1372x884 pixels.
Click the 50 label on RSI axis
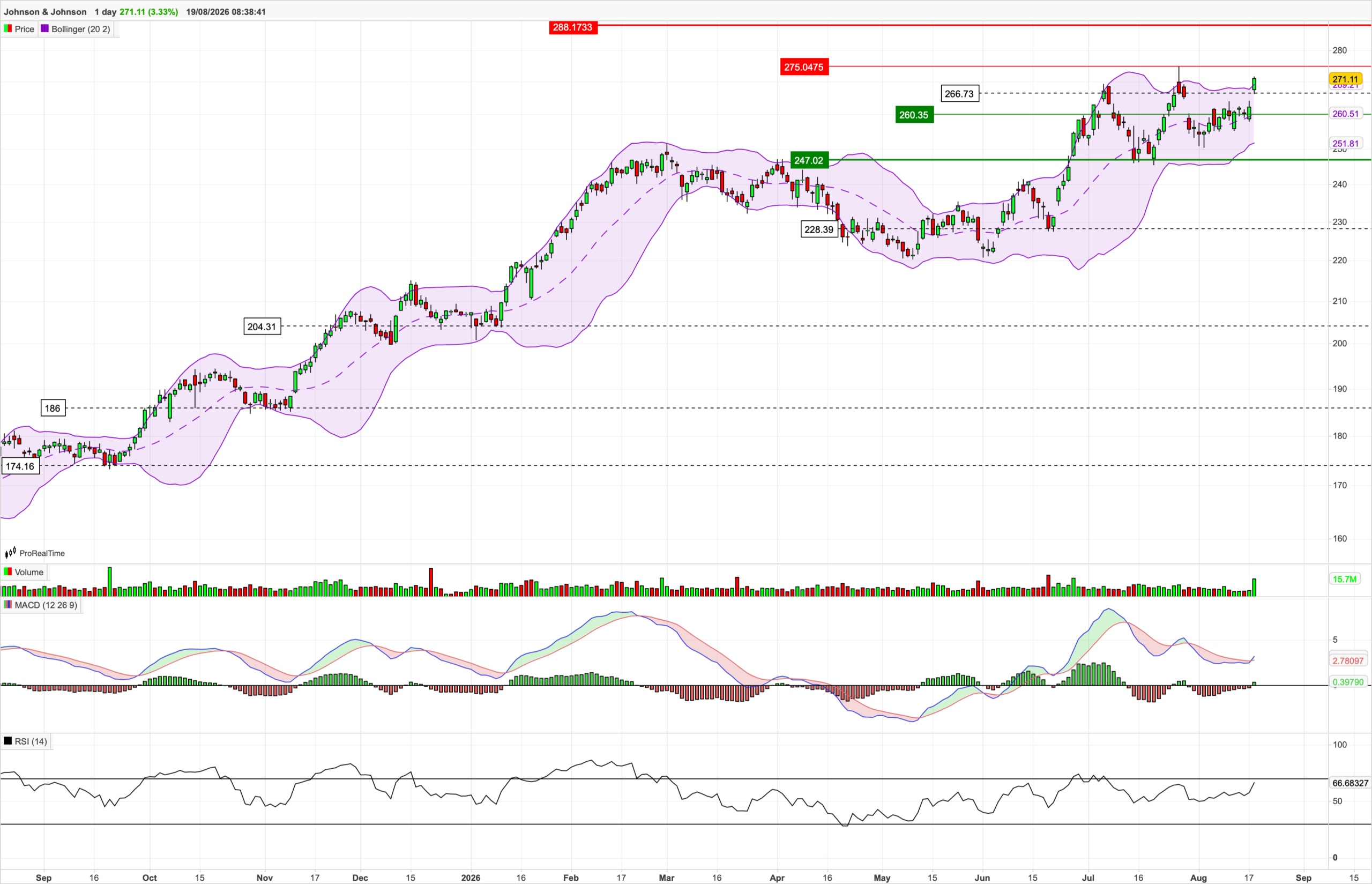(x=1338, y=801)
